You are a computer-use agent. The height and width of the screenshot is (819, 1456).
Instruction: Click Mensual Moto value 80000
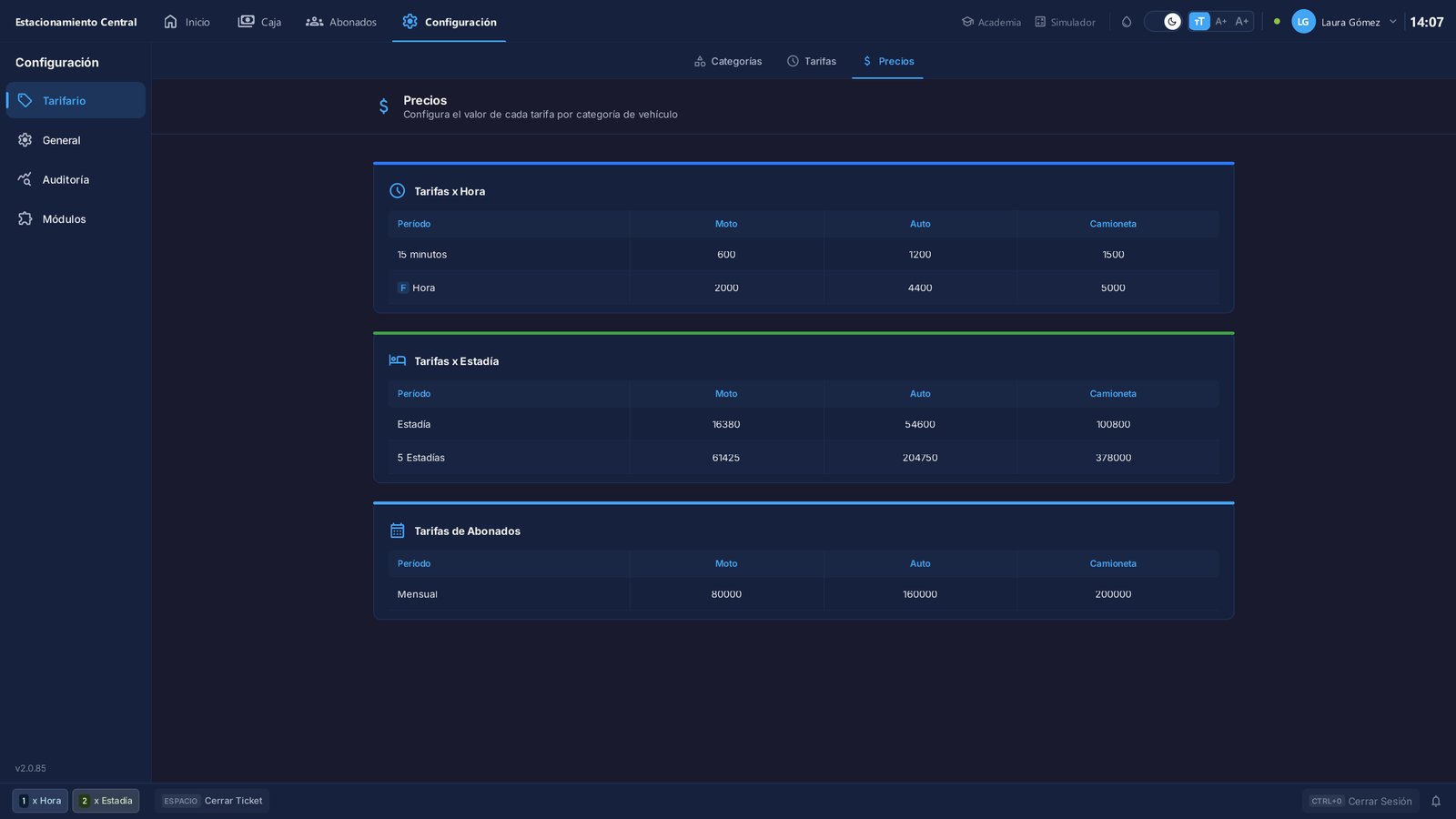click(726, 594)
